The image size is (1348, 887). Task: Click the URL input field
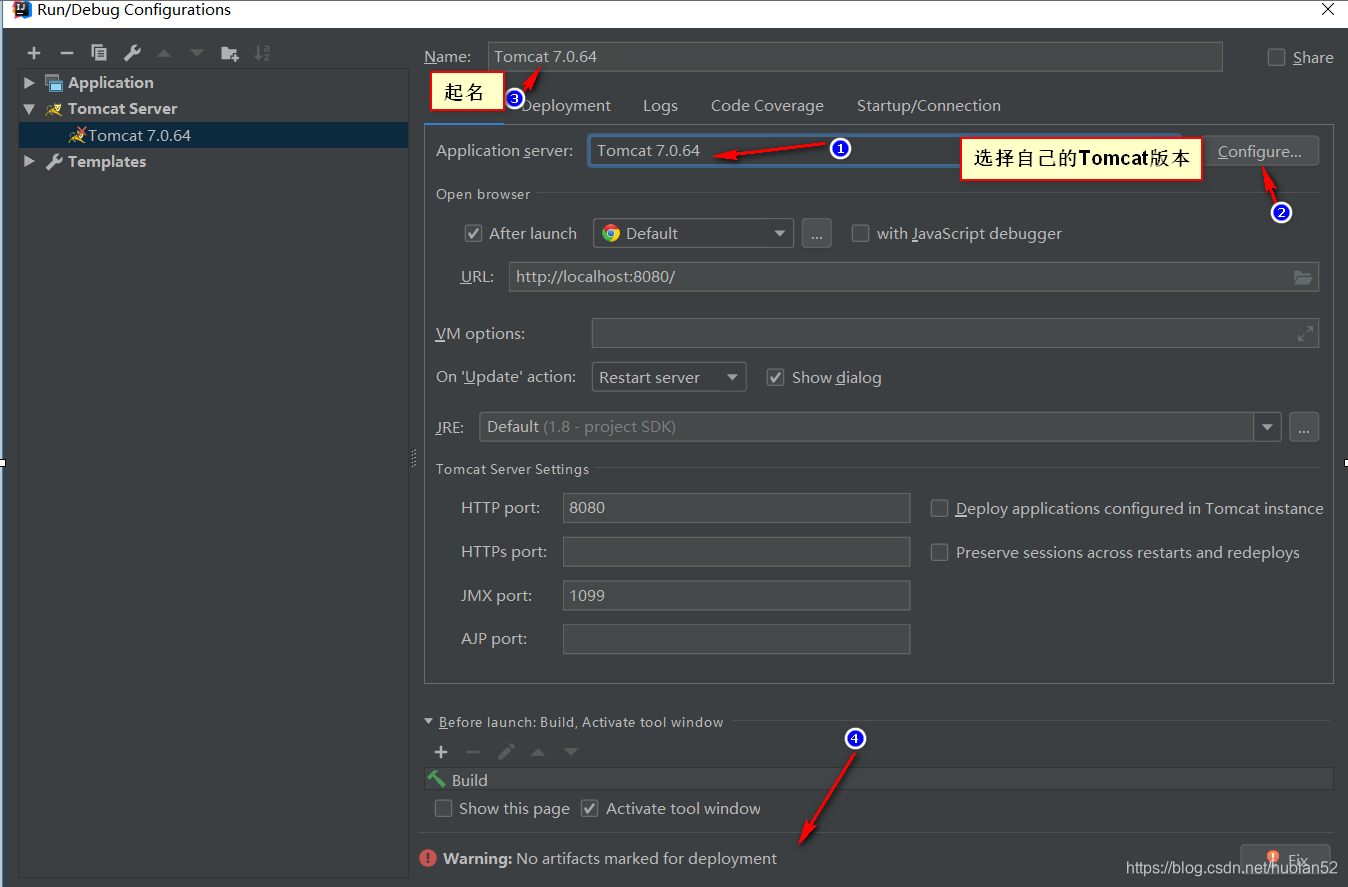(913, 277)
